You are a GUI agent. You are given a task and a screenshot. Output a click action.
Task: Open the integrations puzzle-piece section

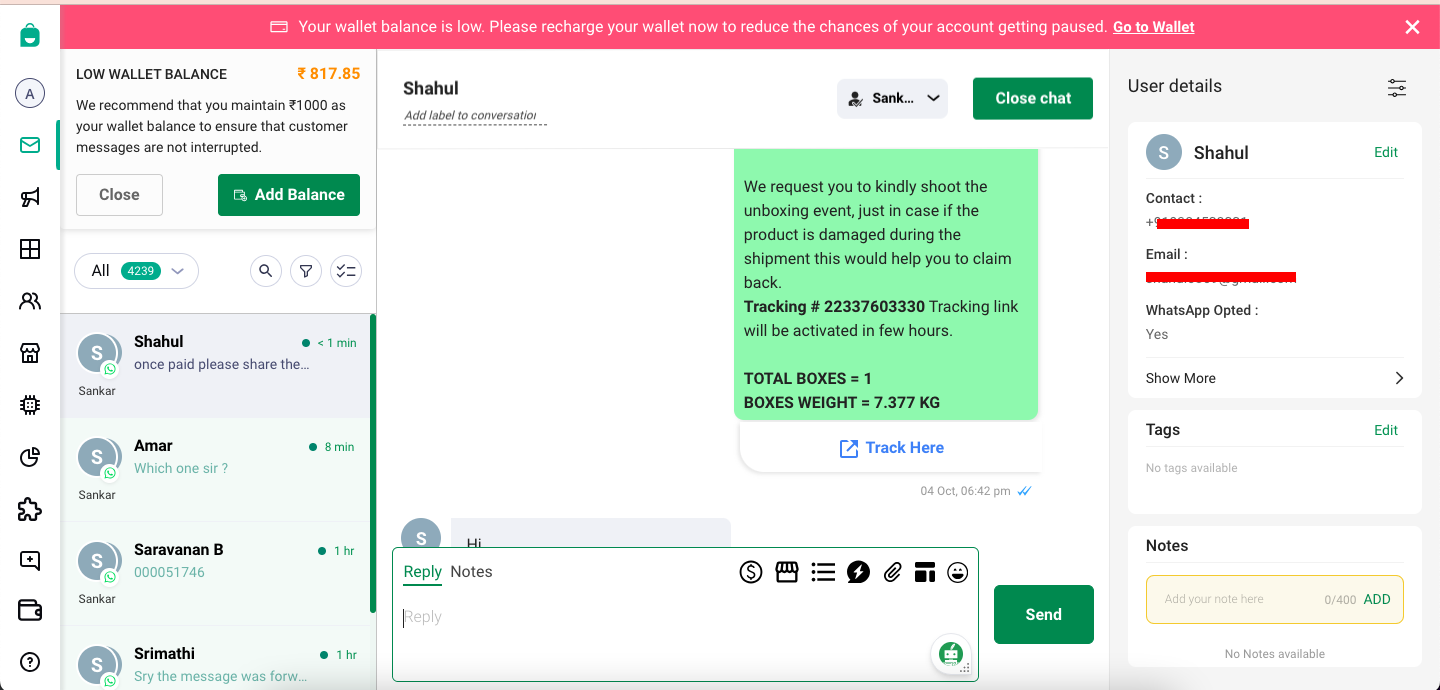click(30, 509)
